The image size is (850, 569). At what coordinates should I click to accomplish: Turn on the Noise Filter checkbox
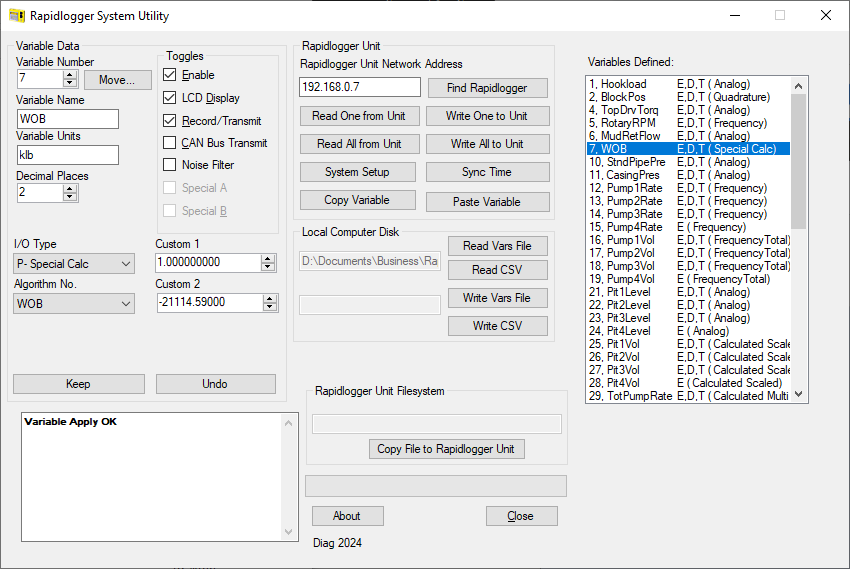[170, 165]
